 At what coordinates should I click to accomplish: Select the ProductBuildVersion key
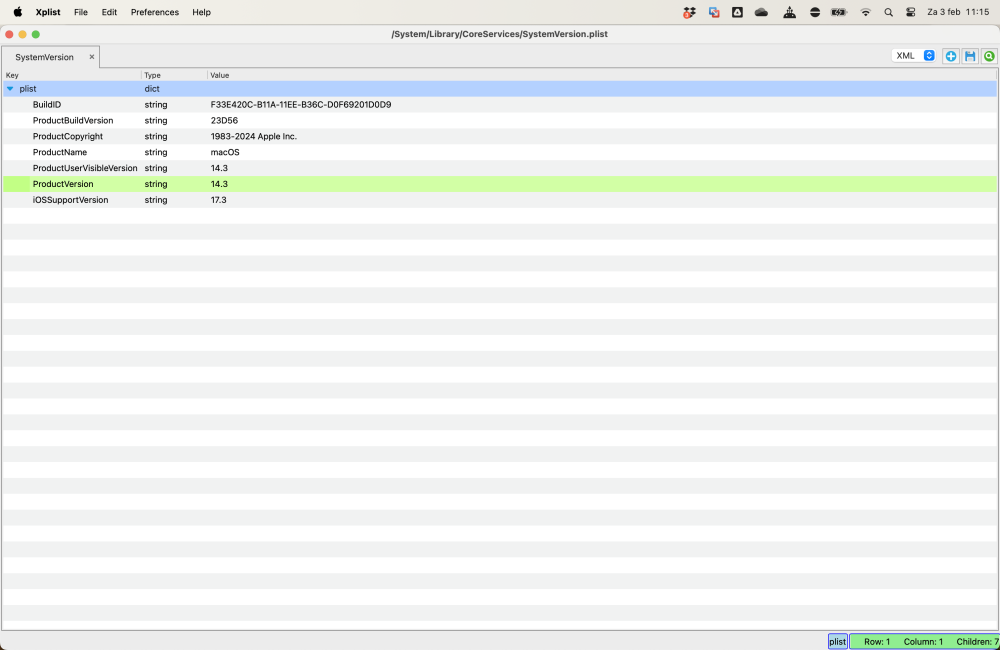pos(73,121)
